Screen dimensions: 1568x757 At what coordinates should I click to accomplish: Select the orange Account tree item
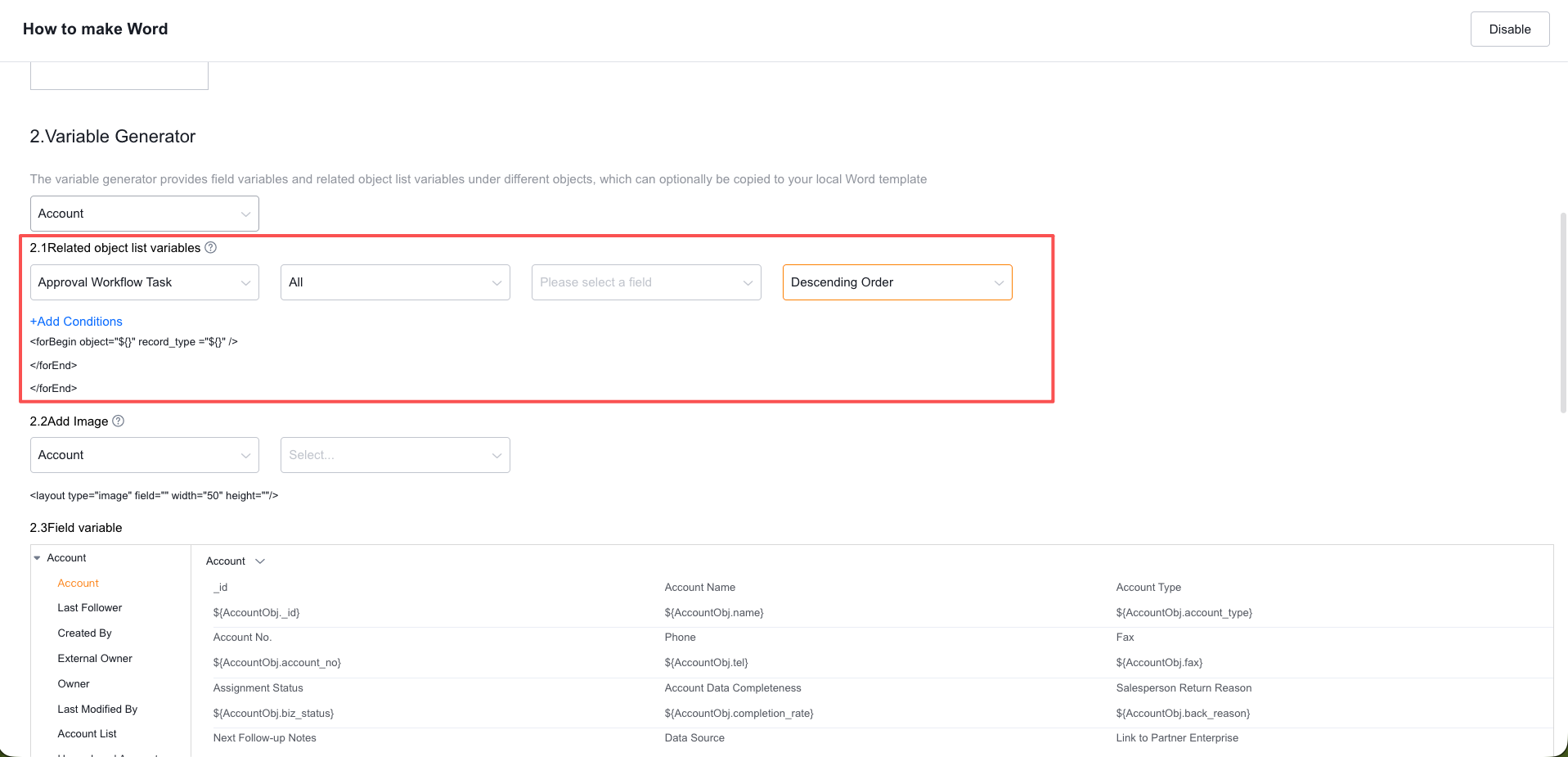79,584
